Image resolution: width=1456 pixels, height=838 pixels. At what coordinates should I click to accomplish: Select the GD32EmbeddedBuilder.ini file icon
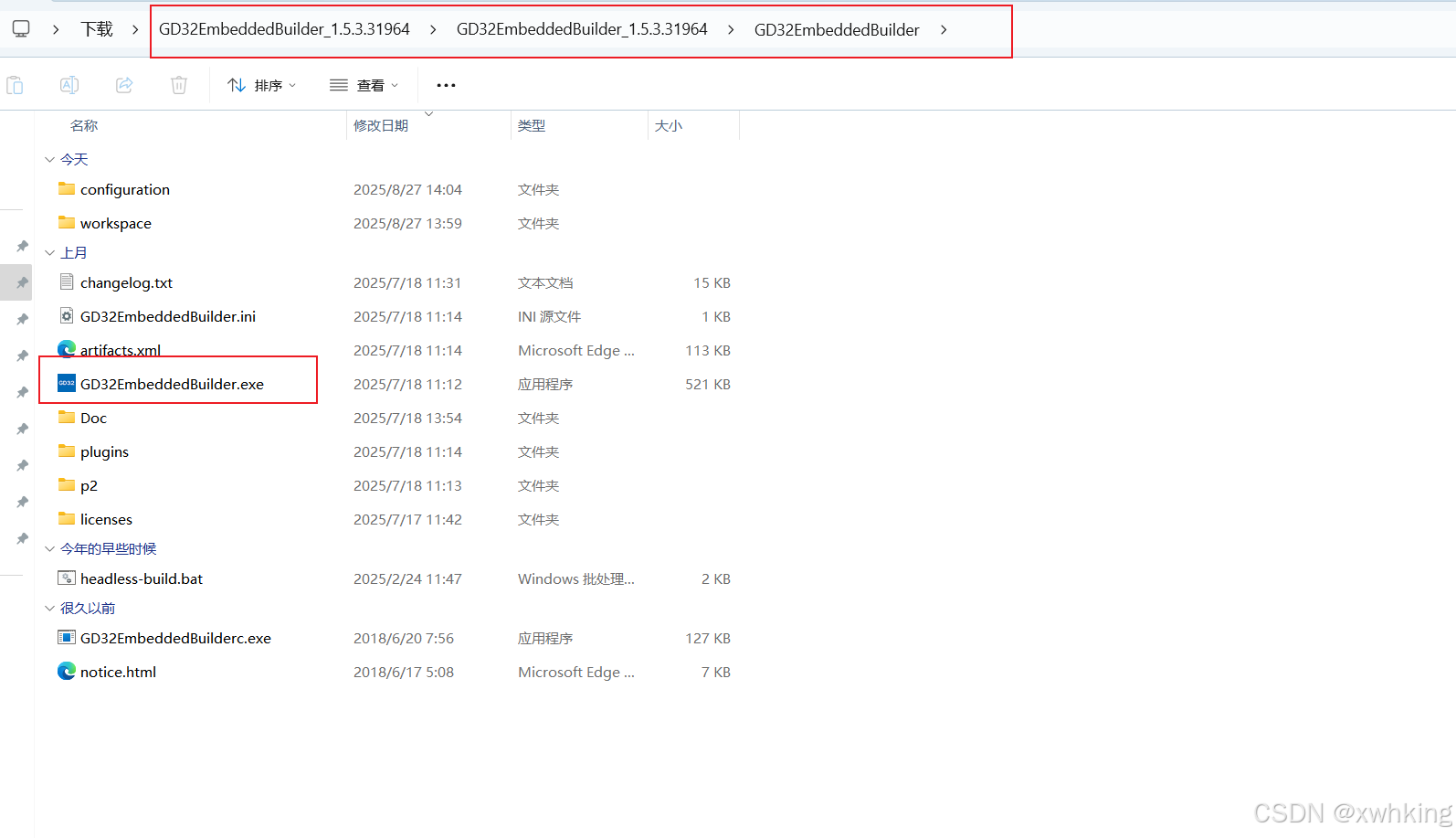(x=67, y=316)
